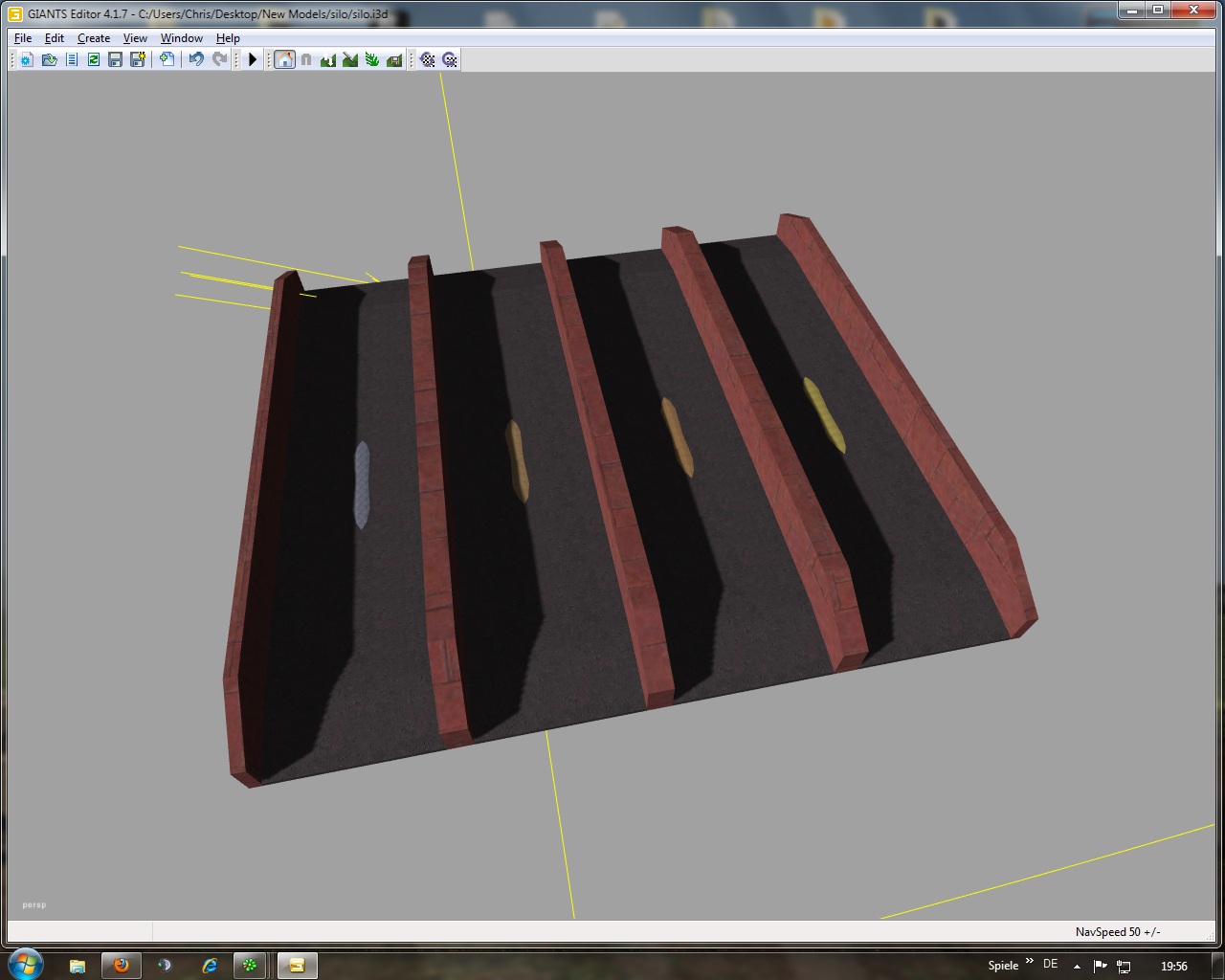Select terrain detail paint mode icon
Screen dimensions: 1225x980
click(350, 59)
